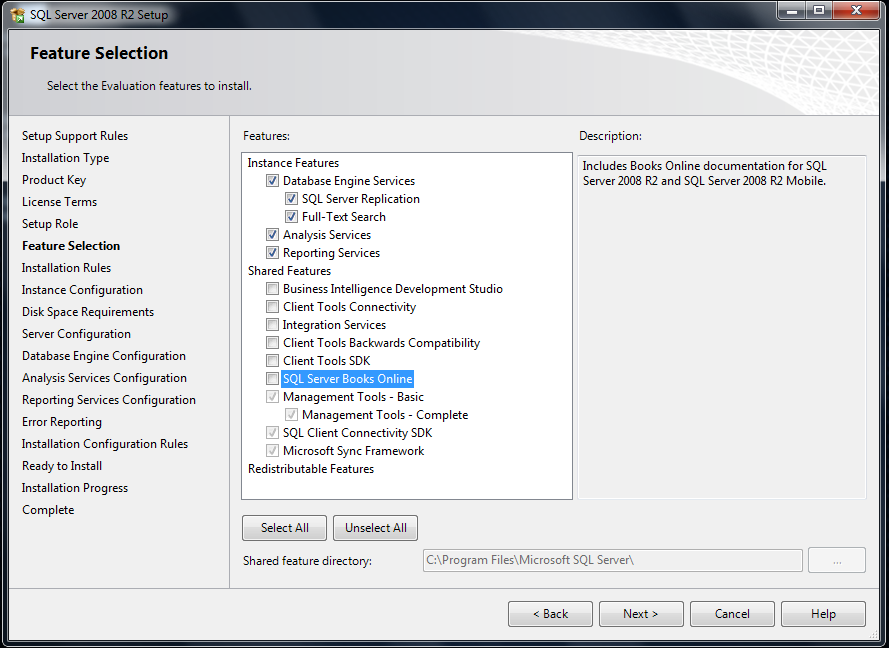Uncheck SQL Server Replication checkbox

point(291,199)
